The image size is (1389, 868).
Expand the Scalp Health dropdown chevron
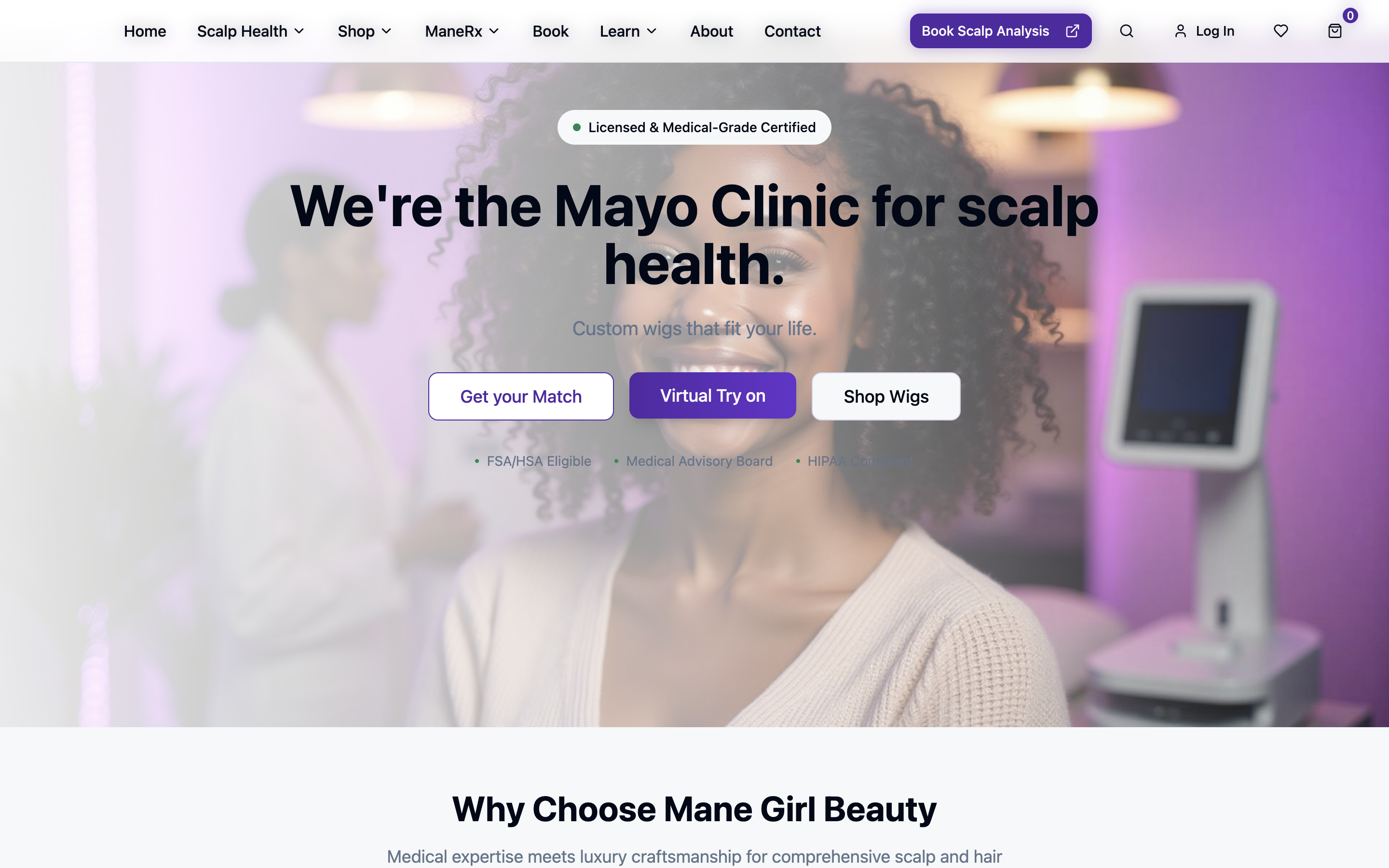(x=299, y=31)
